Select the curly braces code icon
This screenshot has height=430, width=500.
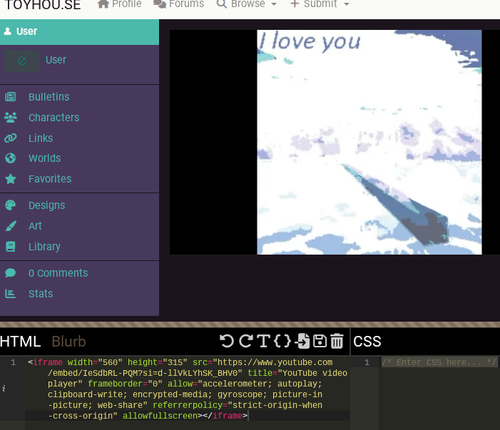[x=282, y=341]
